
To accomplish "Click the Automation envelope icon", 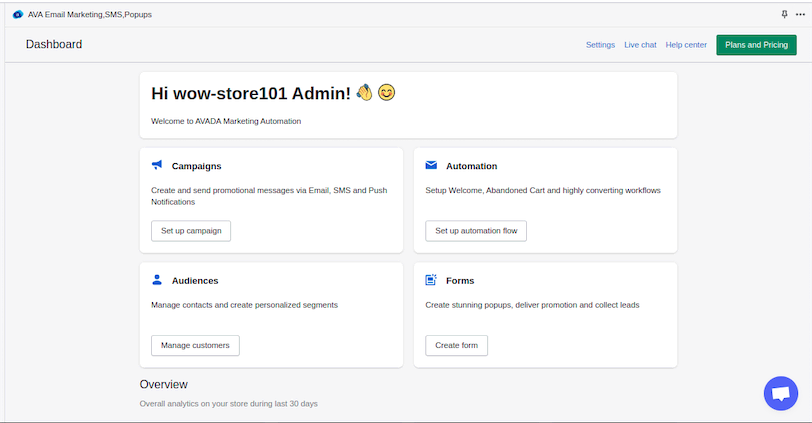I will [x=431, y=165].
